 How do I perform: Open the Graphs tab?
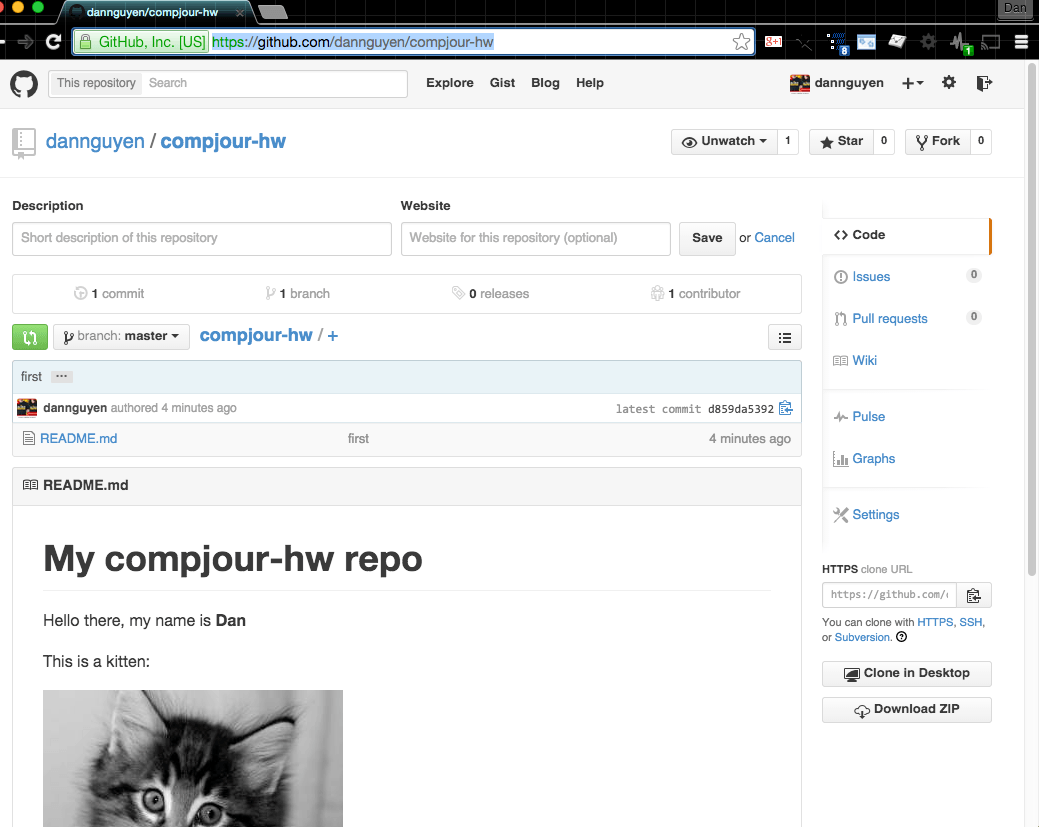873,459
